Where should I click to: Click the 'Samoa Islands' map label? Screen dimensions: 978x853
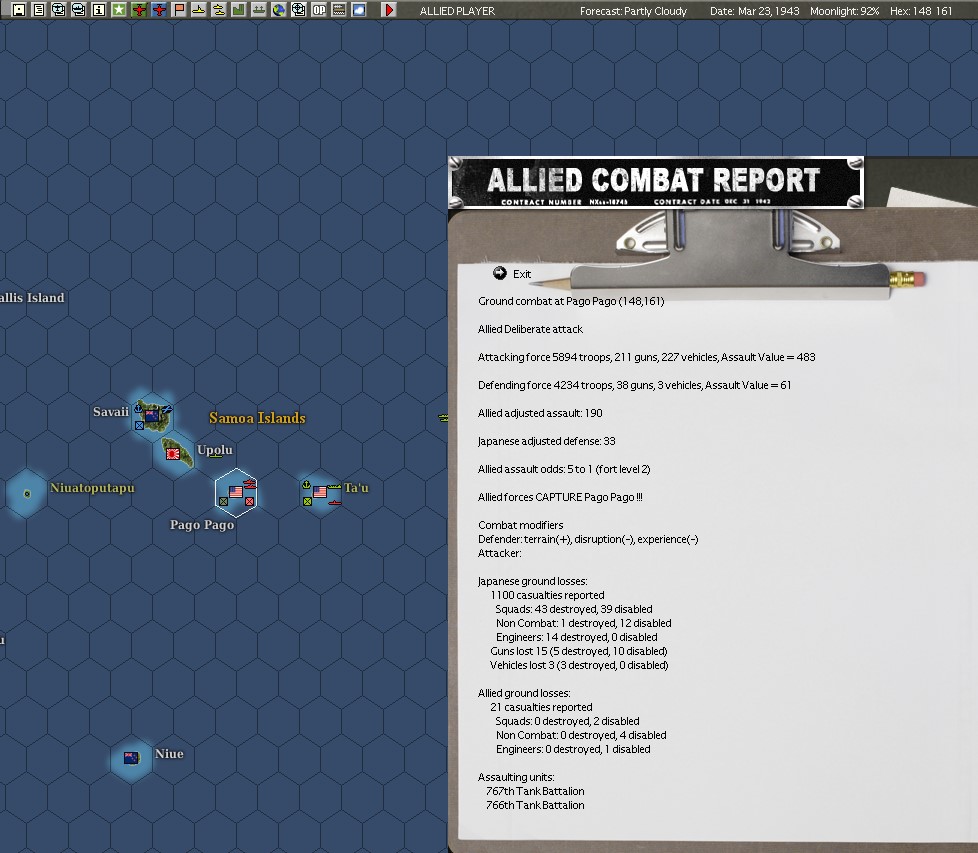257,418
